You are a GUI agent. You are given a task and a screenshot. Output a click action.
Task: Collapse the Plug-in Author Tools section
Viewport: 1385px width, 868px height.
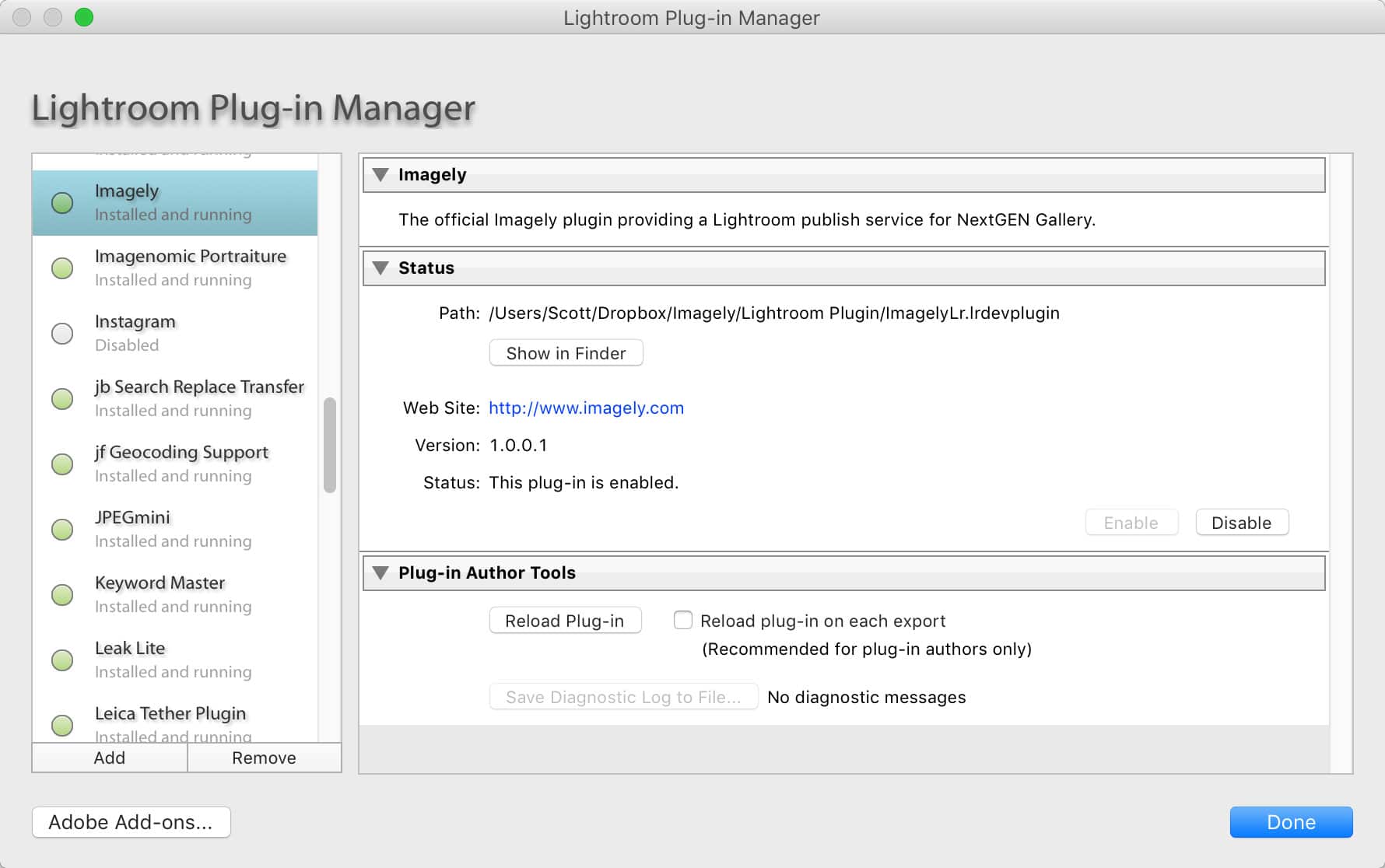(381, 572)
